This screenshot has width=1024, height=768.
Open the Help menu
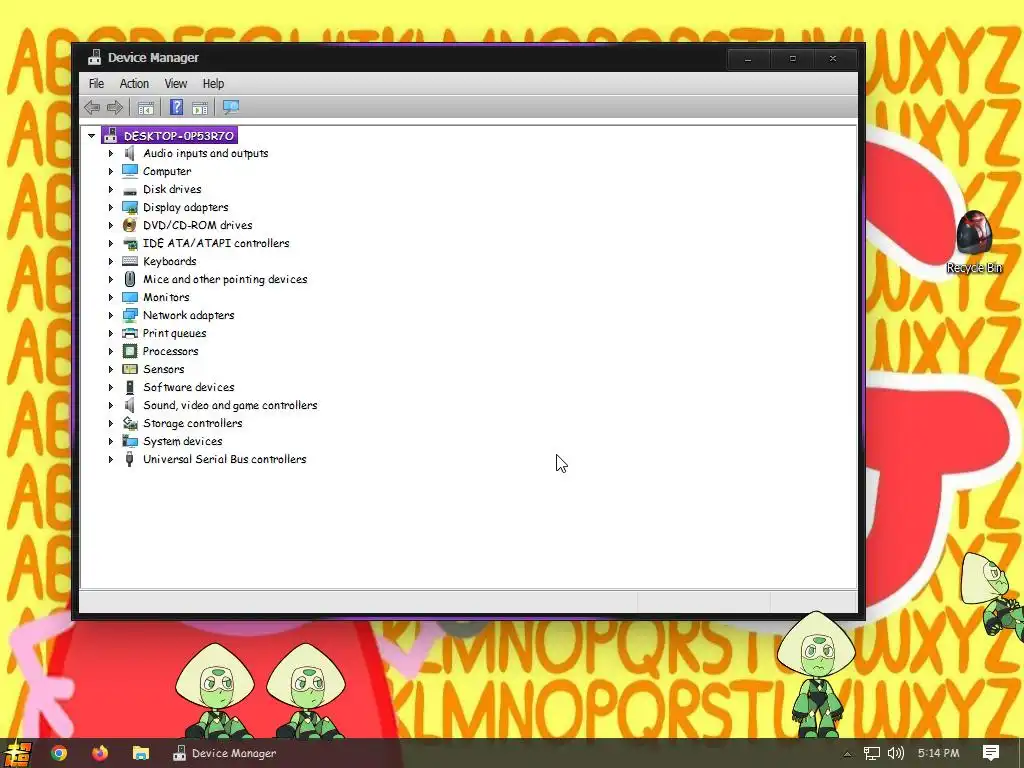click(213, 84)
